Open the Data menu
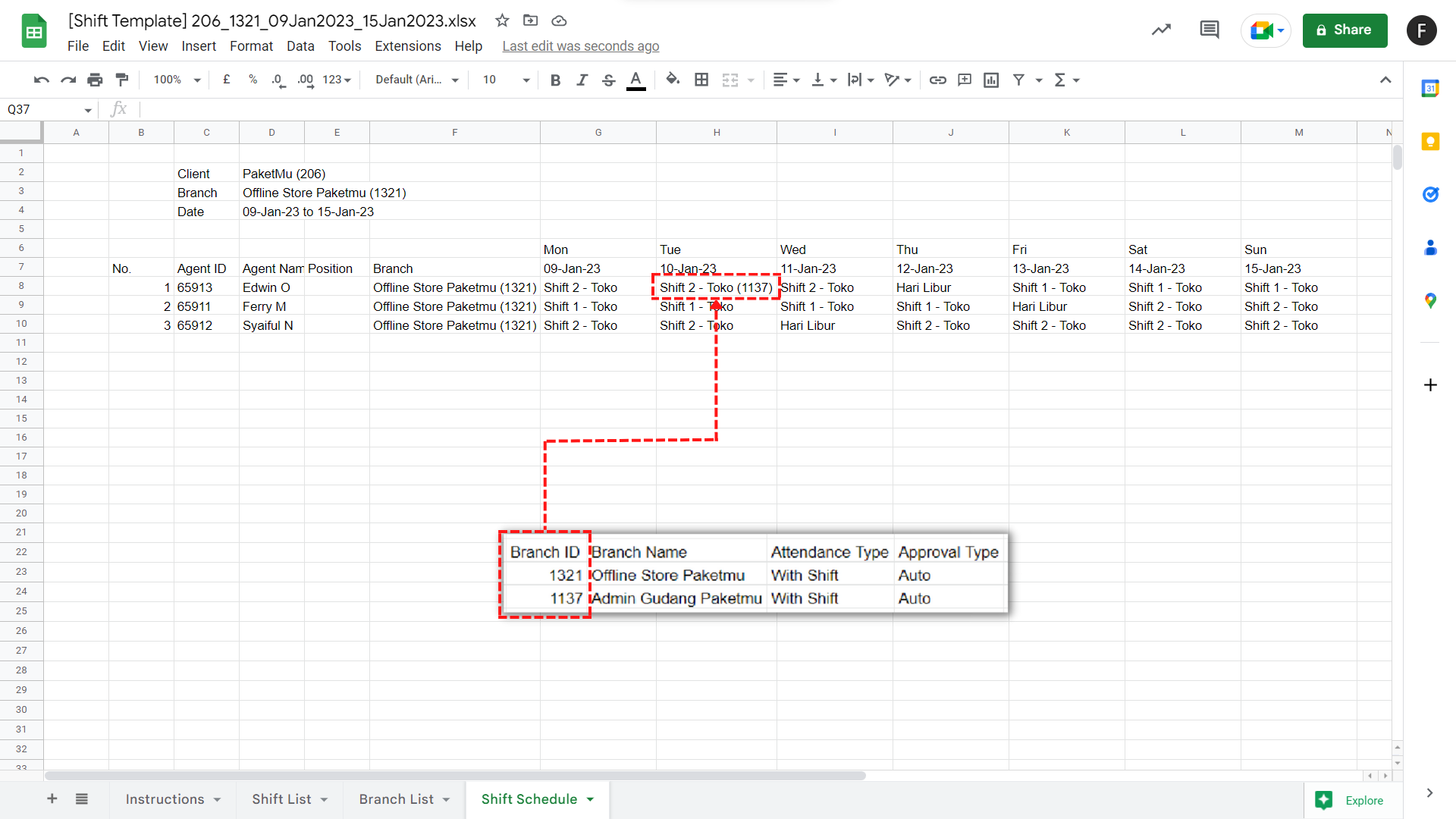Screen dimensions: 1456x819 tap(300, 46)
